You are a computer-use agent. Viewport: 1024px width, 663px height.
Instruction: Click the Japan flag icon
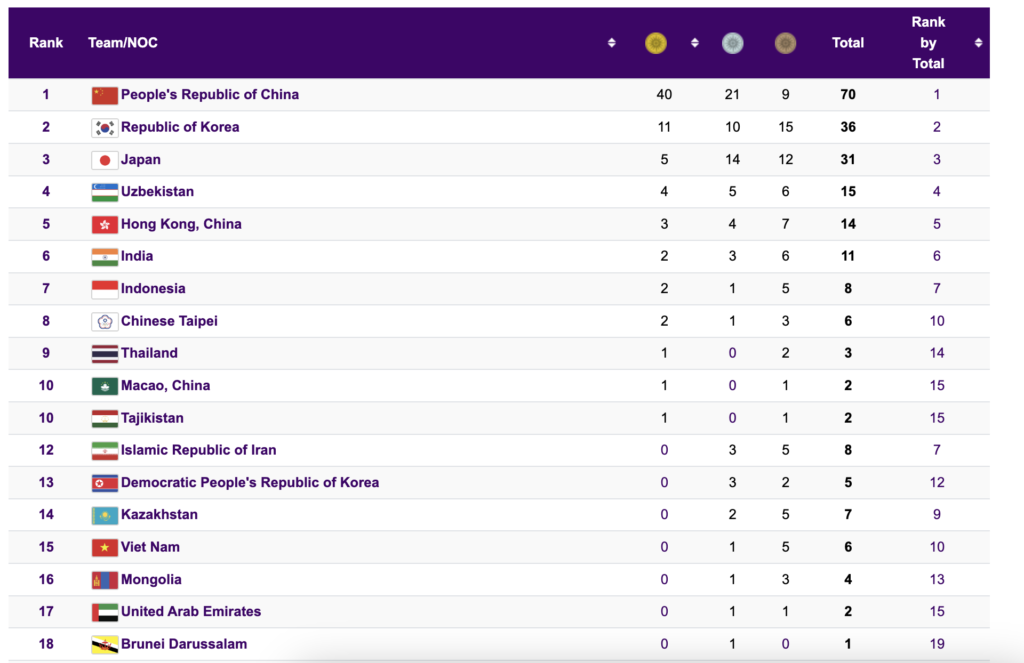104,160
